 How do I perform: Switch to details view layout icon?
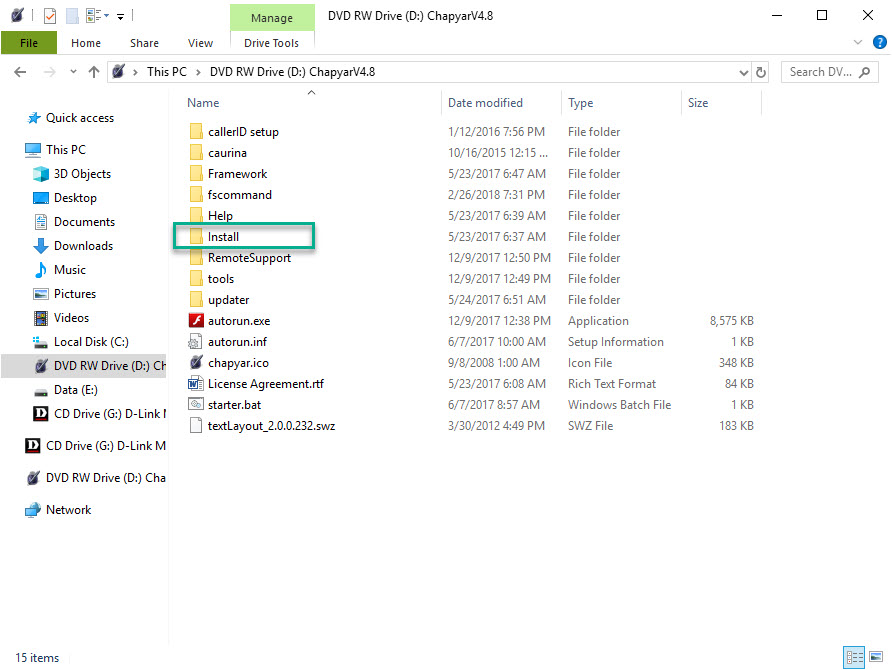coord(854,657)
